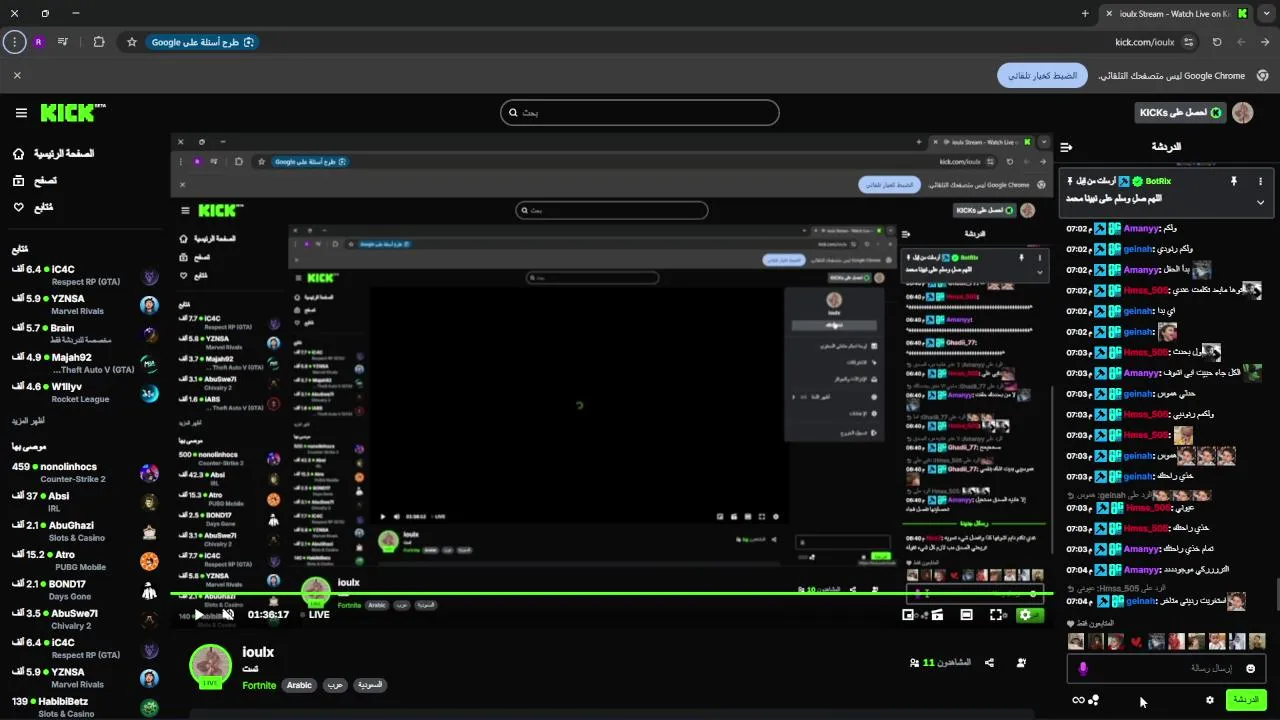Click the green stream progress bar

(611, 594)
